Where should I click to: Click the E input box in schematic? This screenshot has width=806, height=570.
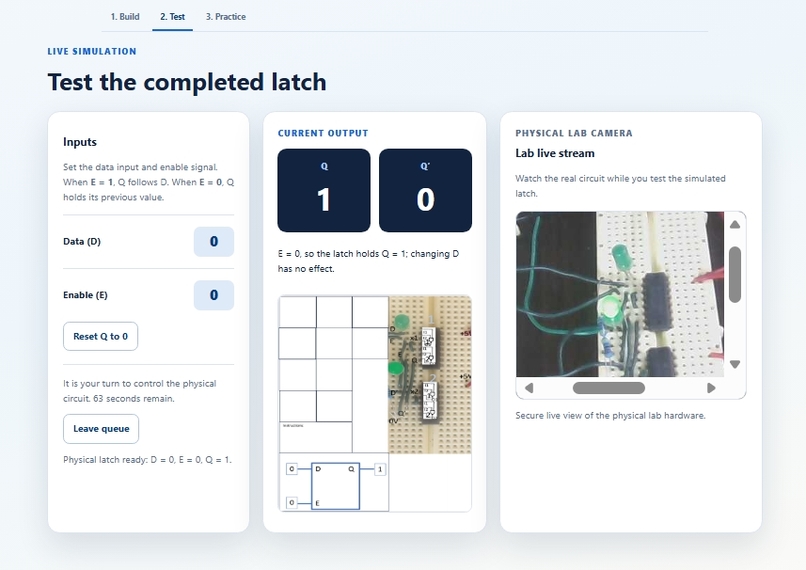pyautogui.click(x=291, y=502)
